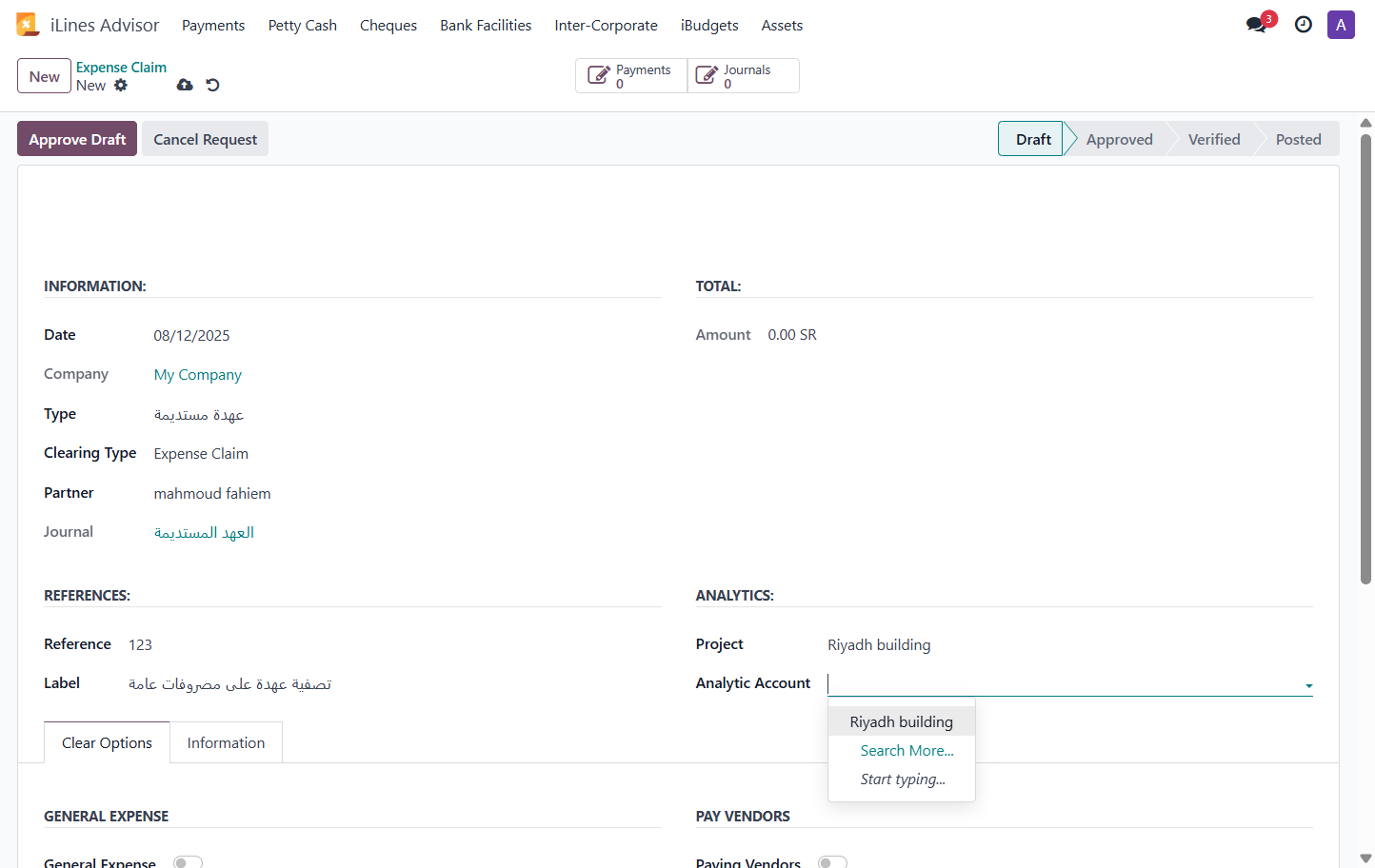Click the vertical scrollbar thumb
The height and width of the screenshot is (868, 1375).
pyautogui.click(x=1365, y=359)
